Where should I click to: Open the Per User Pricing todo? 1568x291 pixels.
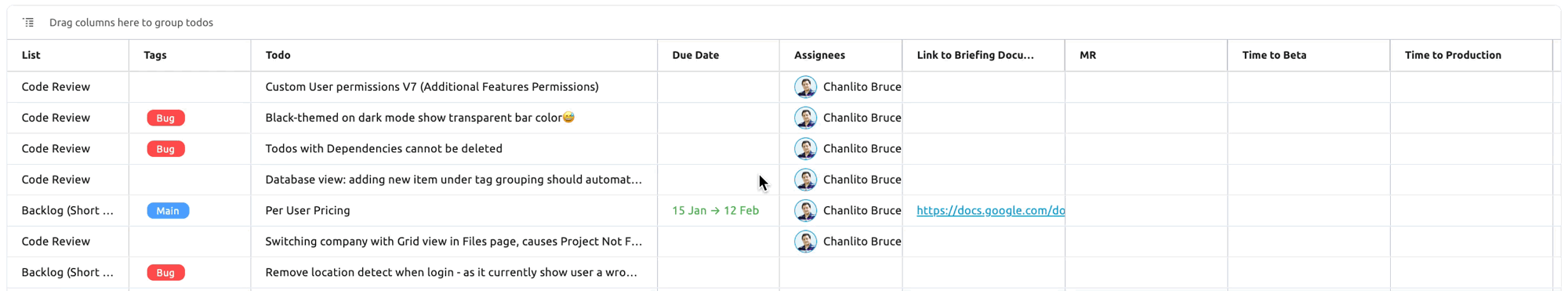point(307,210)
